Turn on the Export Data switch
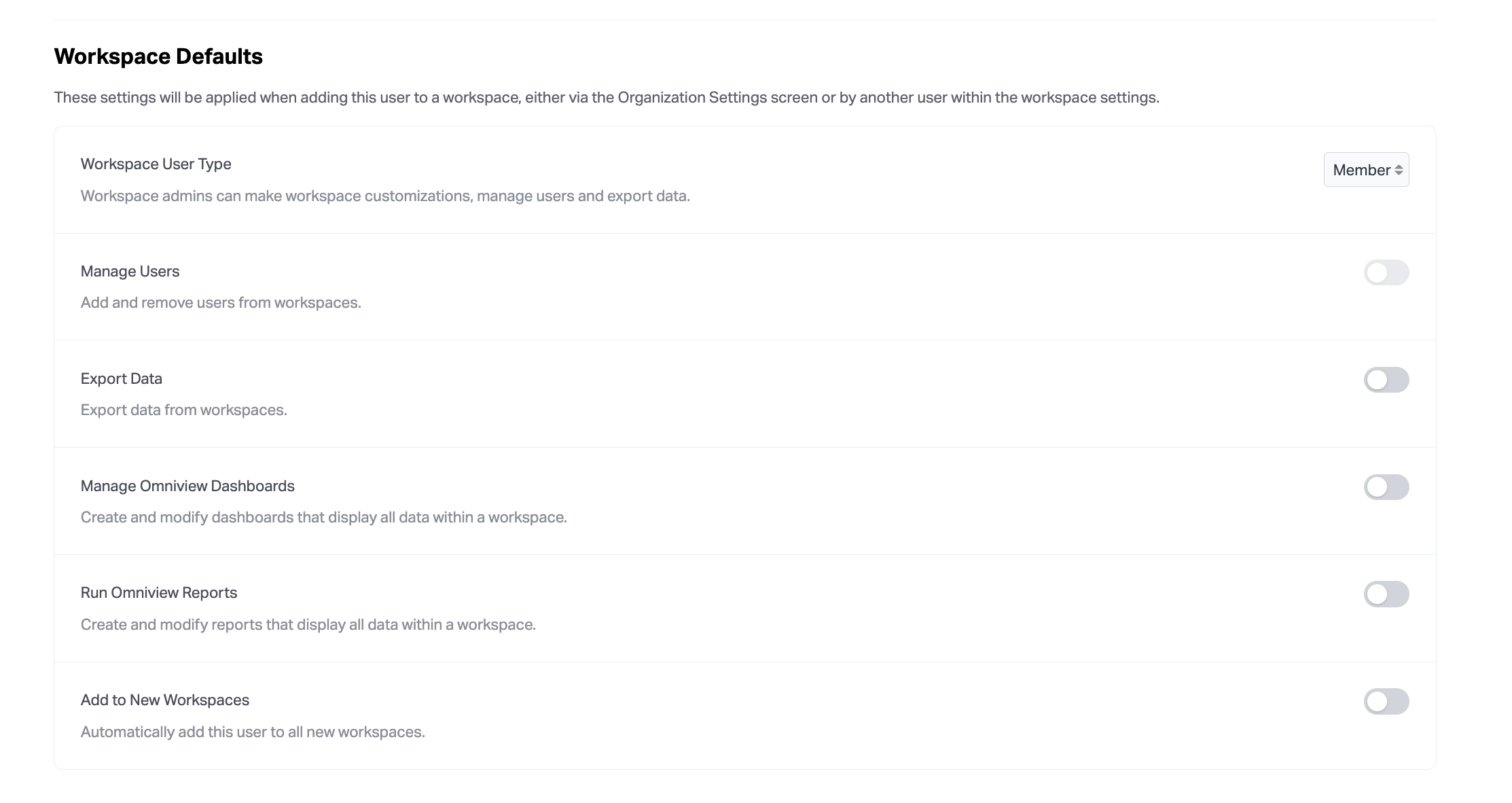 [1386, 380]
